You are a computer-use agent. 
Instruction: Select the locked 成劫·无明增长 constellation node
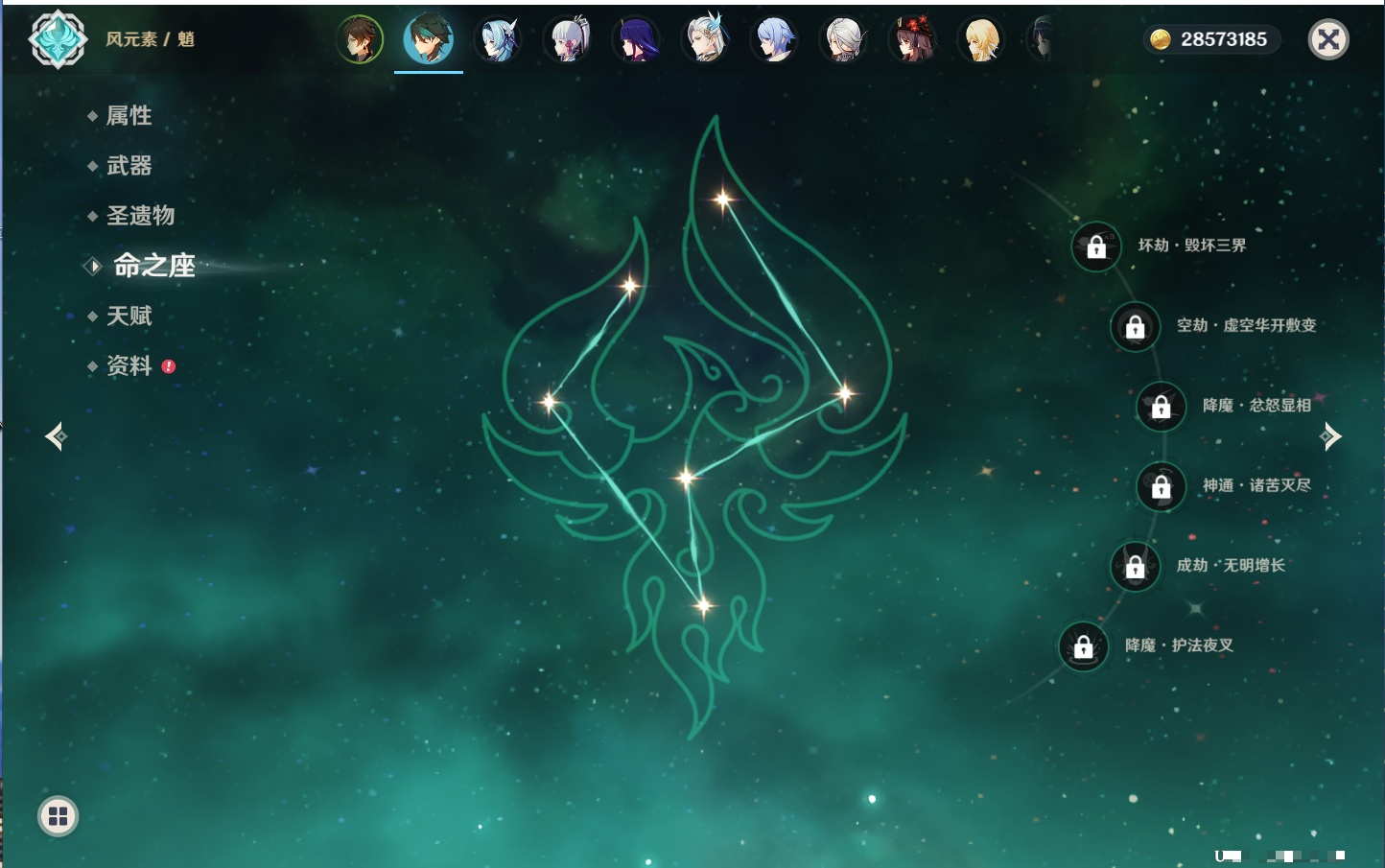coord(1135,567)
